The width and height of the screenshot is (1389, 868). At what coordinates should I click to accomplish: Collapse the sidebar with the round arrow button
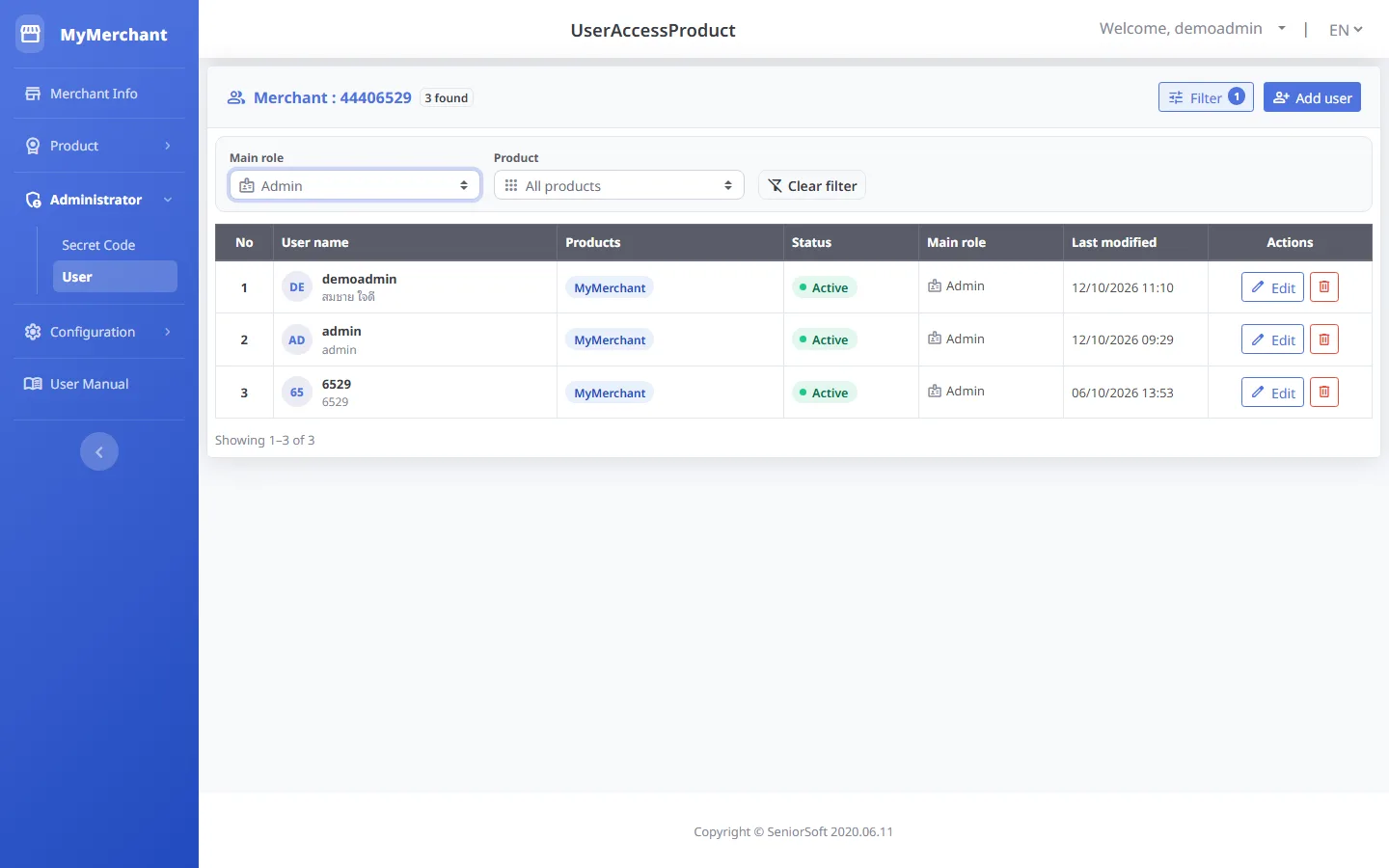tap(99, 451)
